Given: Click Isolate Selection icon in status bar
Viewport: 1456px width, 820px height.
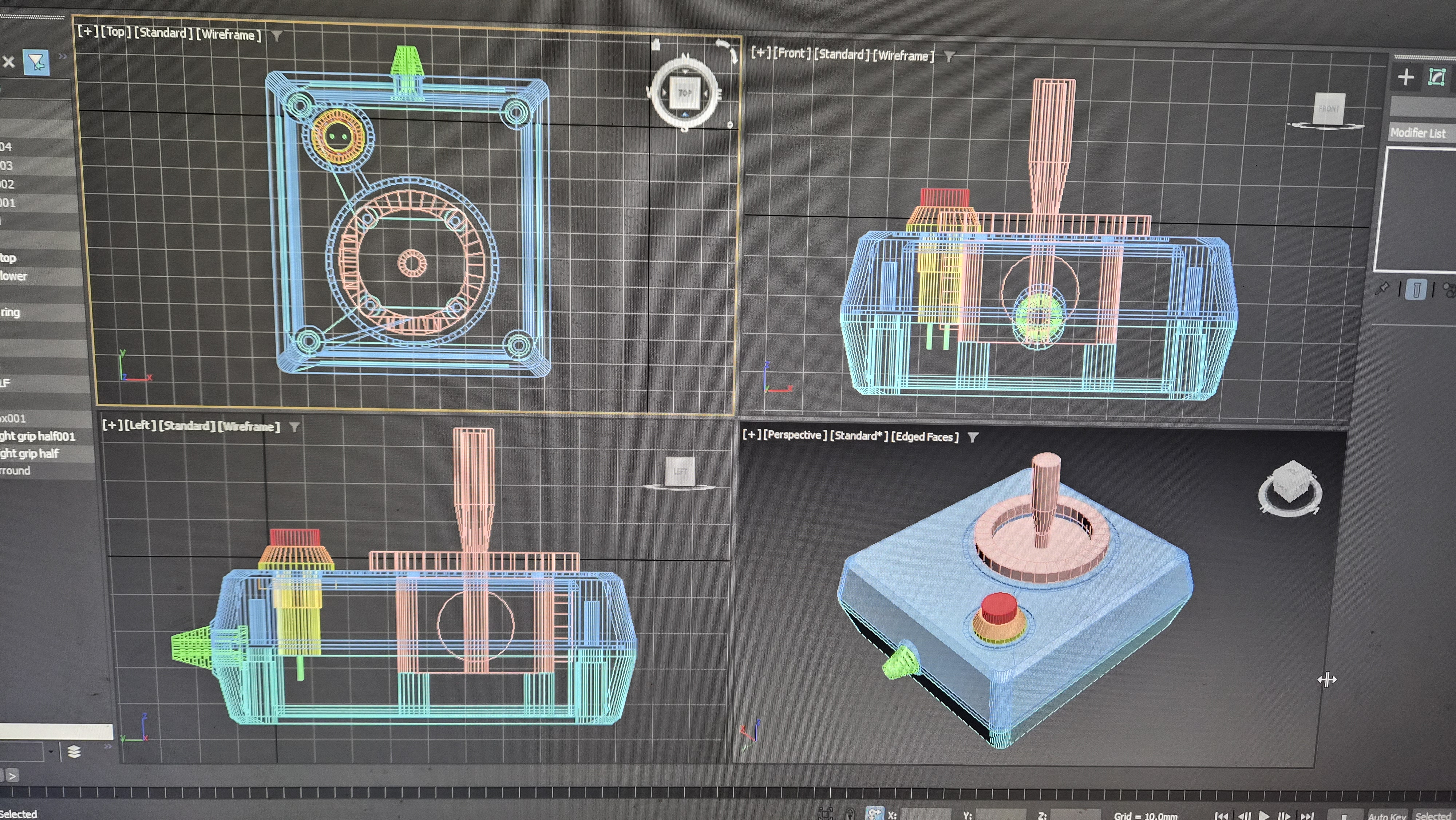Looking at the screenshot, I should click(x=825, y=814).
